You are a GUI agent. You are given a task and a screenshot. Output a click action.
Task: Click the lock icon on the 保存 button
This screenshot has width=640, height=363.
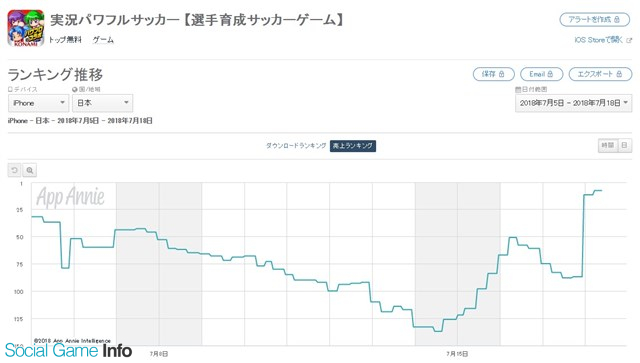[x=502, y=74]
